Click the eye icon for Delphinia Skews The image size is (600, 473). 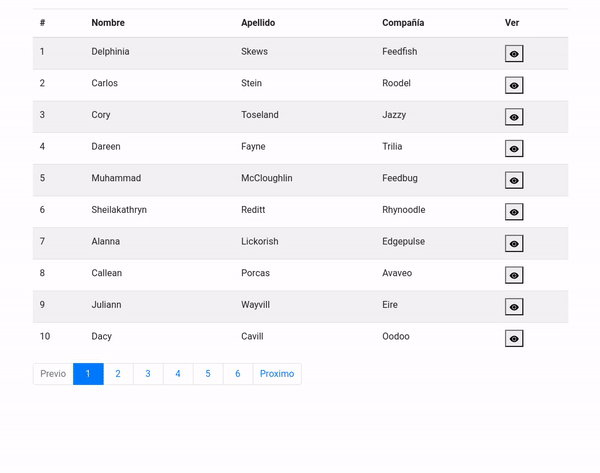pos(514,54)
